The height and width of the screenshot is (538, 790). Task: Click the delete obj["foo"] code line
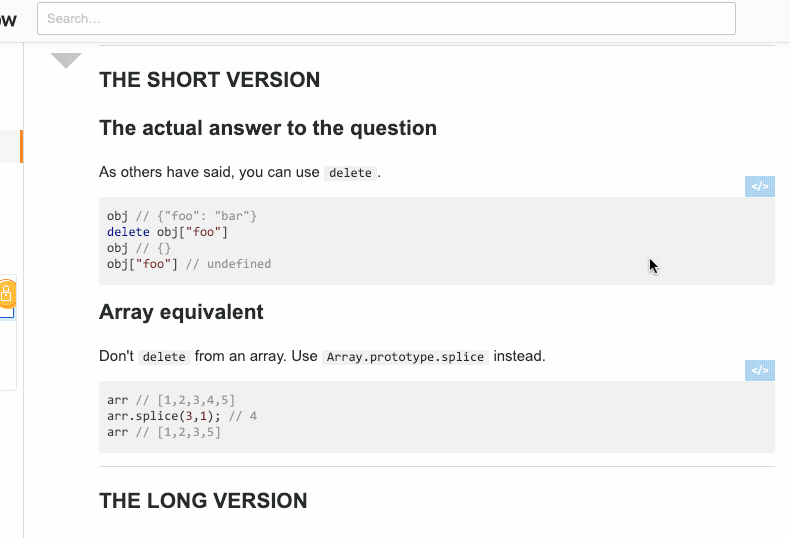pos(167,232)
